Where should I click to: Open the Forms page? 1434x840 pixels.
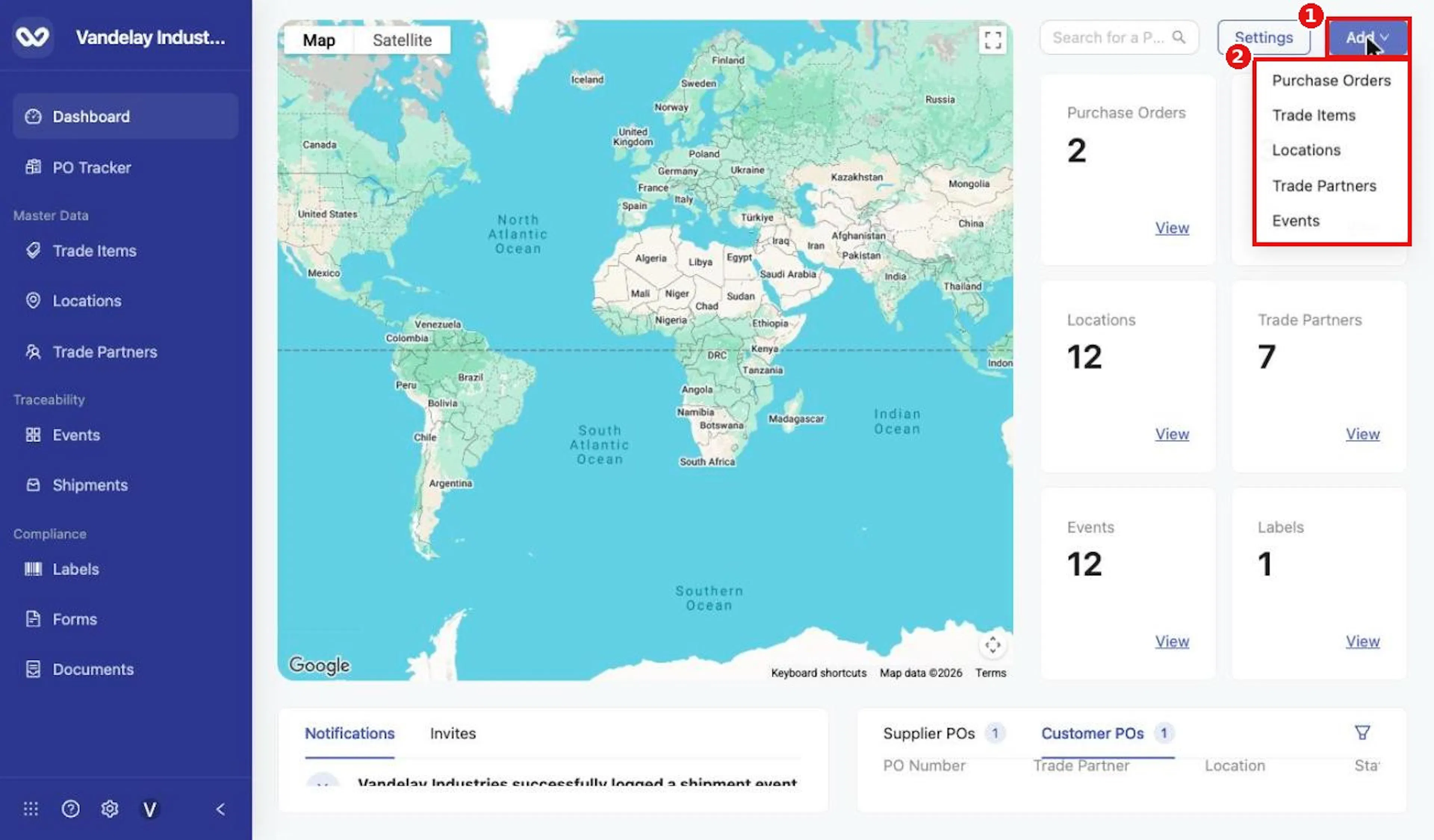pyautogui.click(x=125, y=619)
